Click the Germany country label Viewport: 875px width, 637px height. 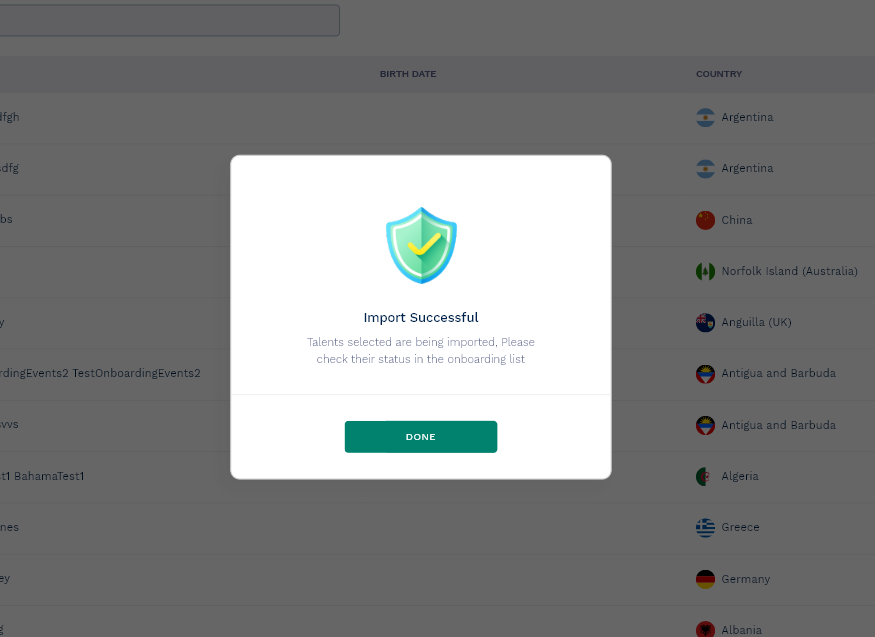(746, 579)
